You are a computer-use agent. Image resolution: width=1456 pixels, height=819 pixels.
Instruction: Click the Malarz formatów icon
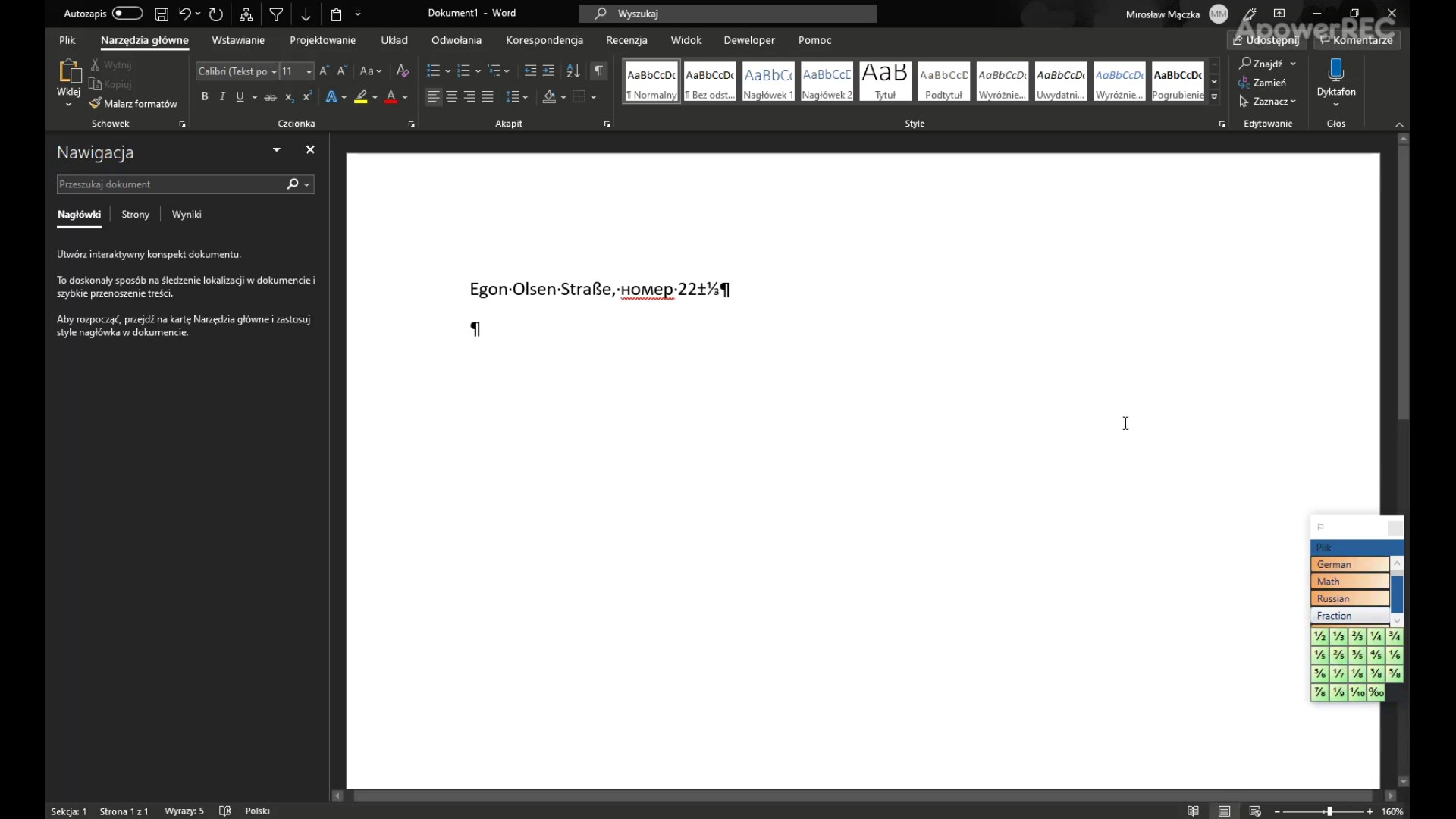click(95, 103)
